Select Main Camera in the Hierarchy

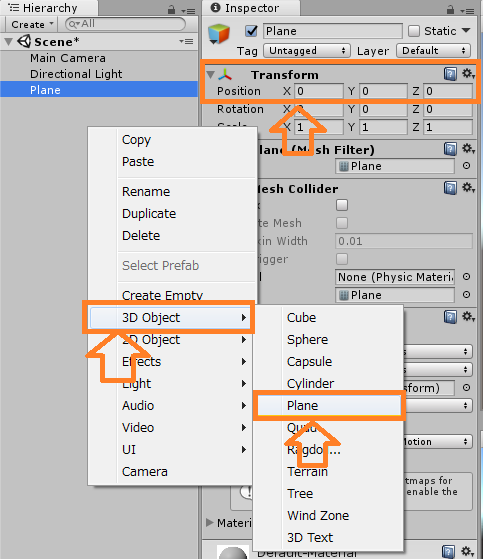[68, 58]
